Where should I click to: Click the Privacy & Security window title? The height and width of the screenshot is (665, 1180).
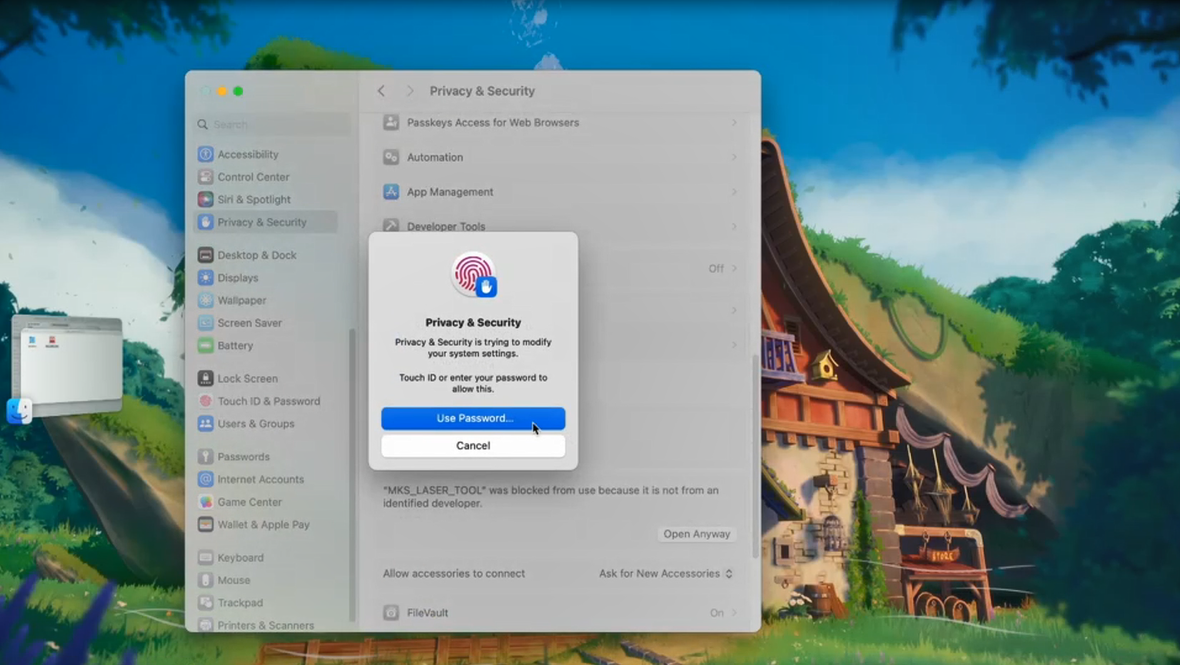point(482,91)
